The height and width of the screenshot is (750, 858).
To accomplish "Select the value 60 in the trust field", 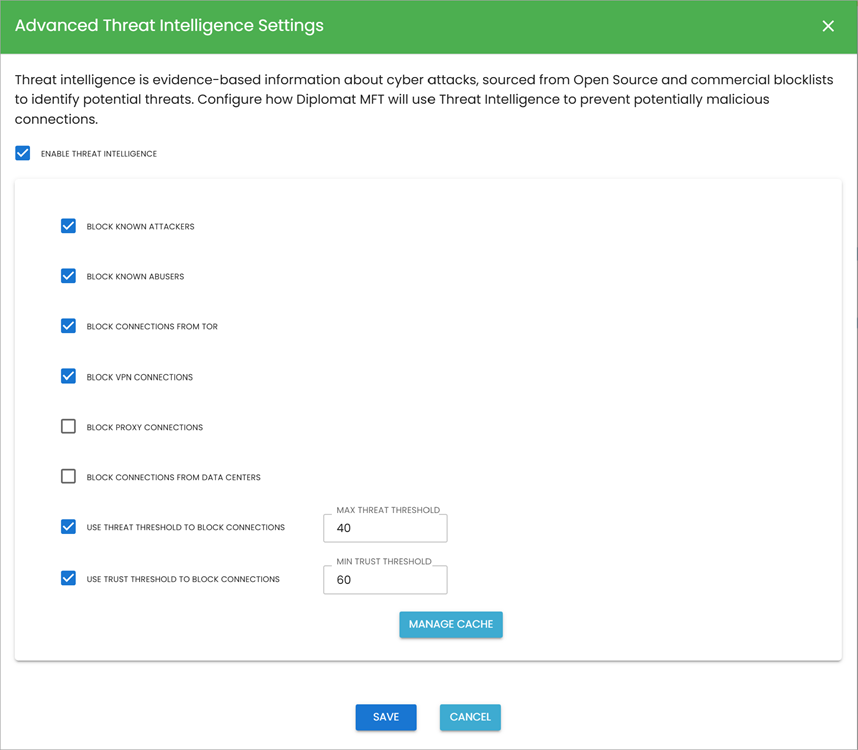I will (340, 580).
